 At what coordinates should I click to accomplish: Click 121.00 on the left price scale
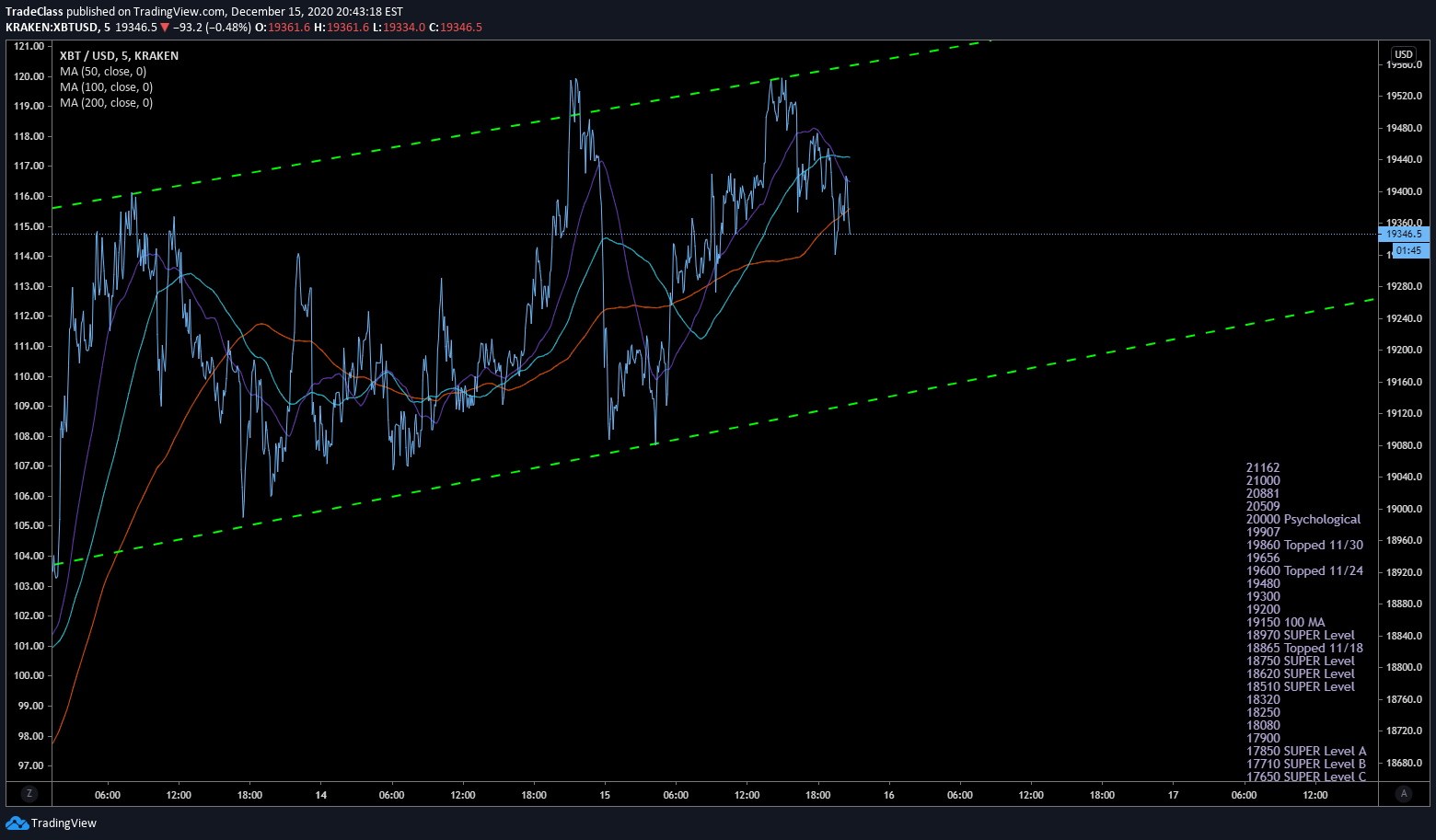click(x=29, y=46)
